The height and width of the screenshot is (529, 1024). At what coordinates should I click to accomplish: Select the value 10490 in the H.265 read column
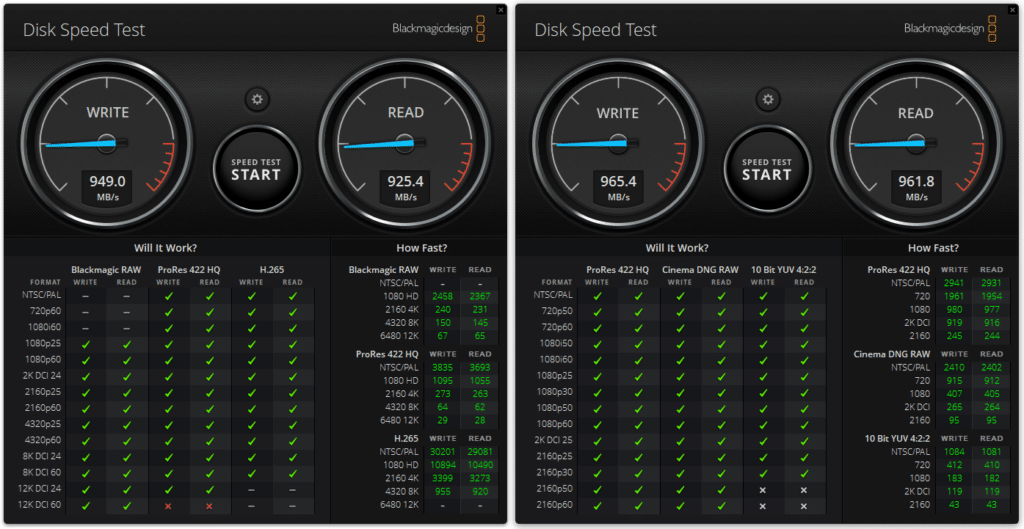pos(480,465)
